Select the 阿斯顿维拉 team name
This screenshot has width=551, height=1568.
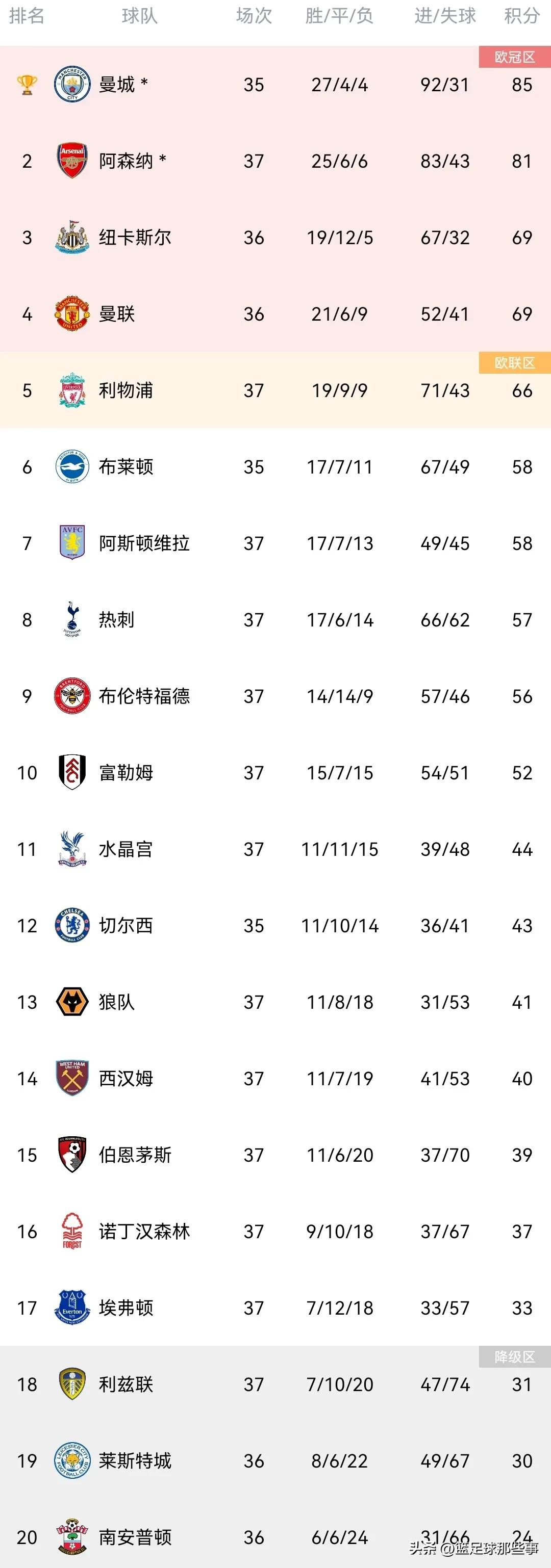click(x=144, y=543)
